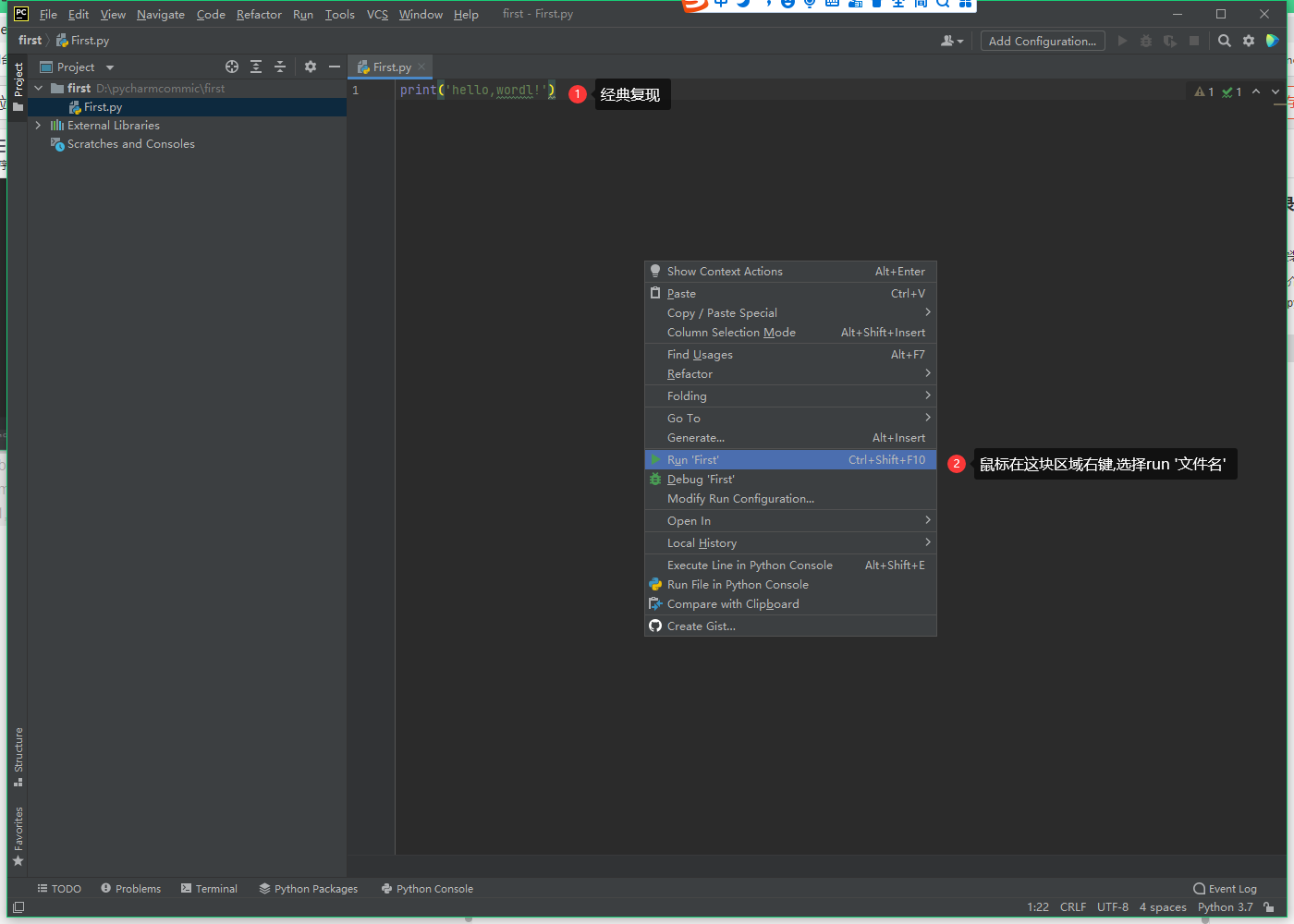Open the Favorites tool window side tab
The image size is (1294, 924).
(x=18, y=837)
